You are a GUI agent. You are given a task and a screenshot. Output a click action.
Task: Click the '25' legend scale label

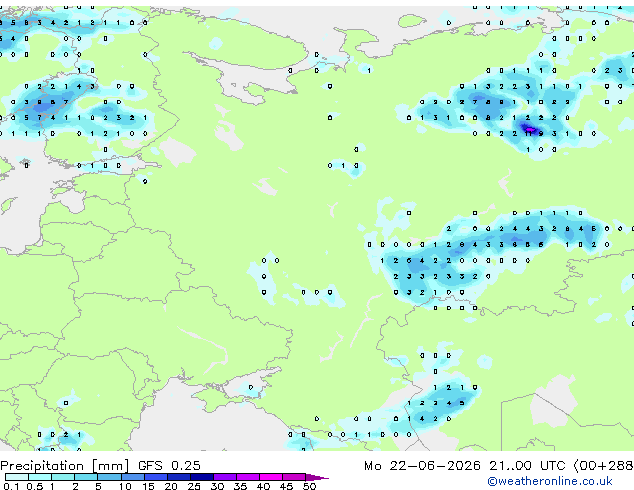(194, 486)
